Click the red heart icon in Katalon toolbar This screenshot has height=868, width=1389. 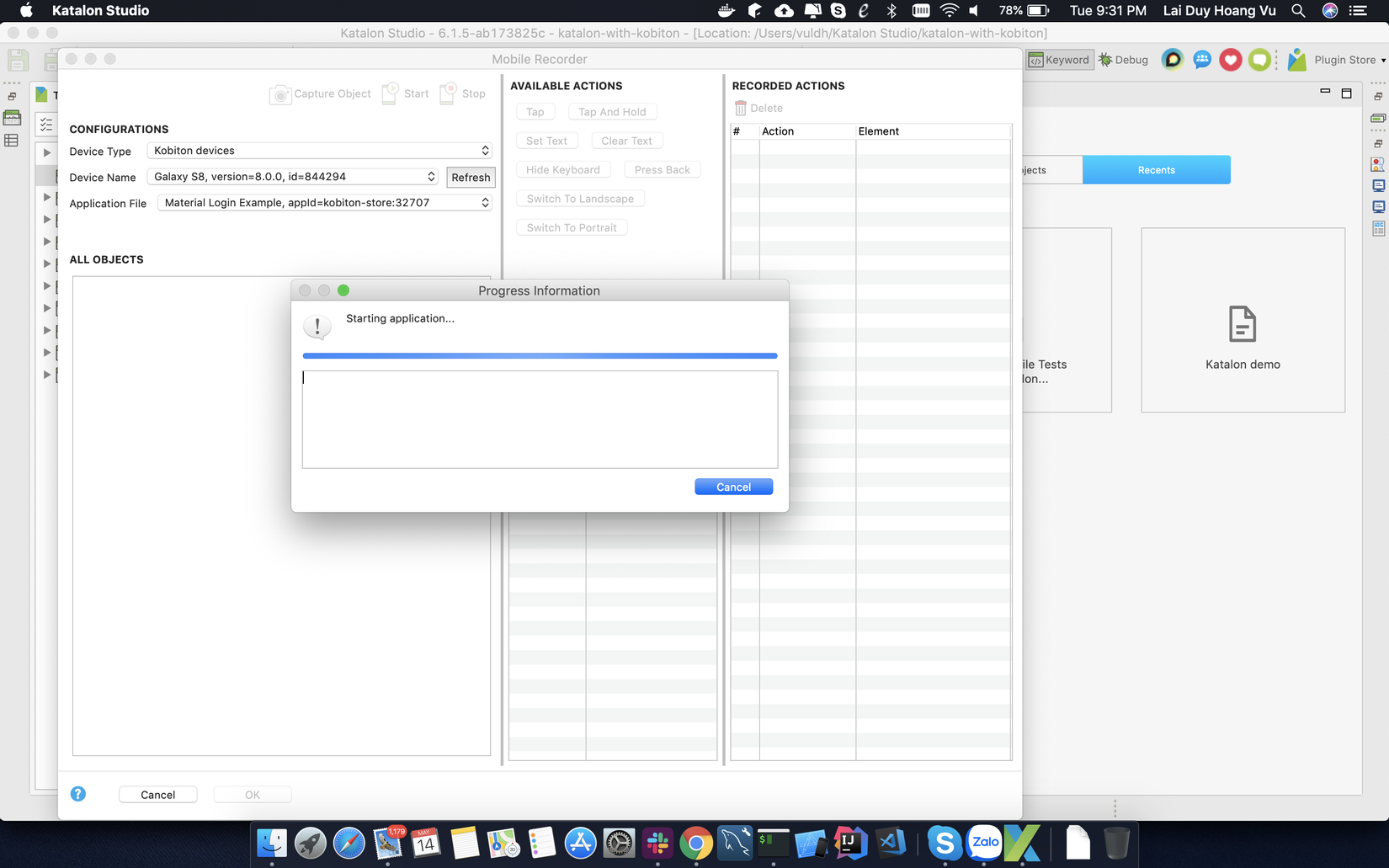(x=1231, y=60)
